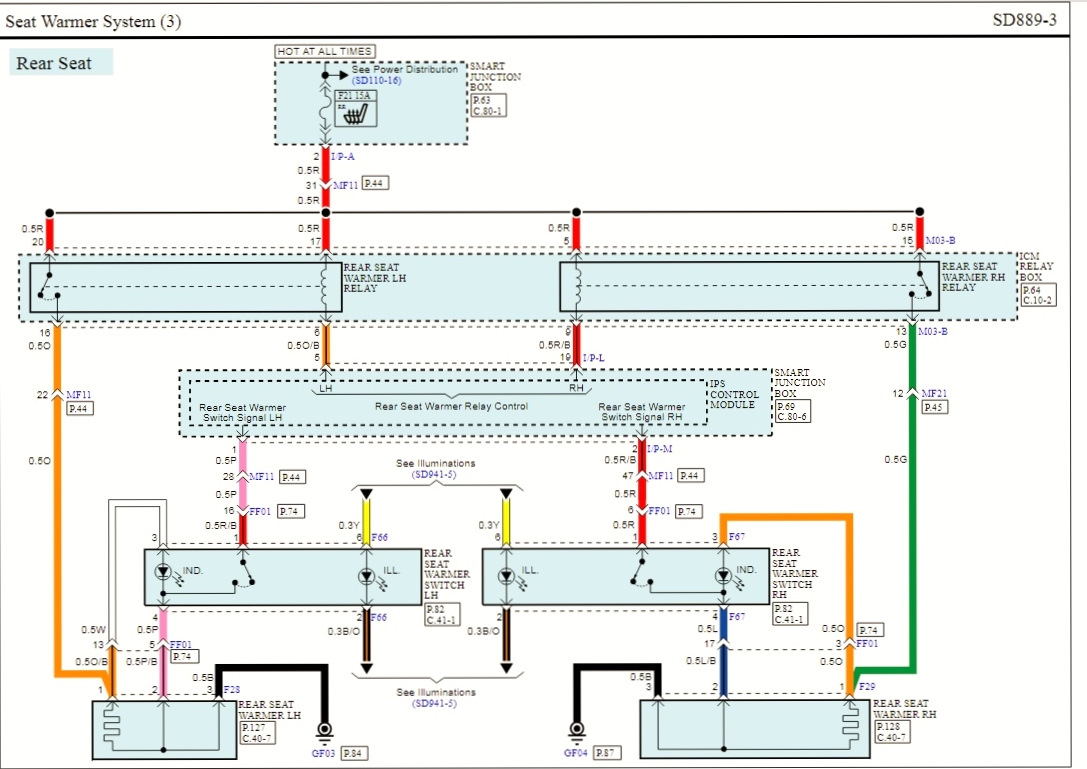Click the GF04 ground point link
This screenshot has height=769, width=1087.
pyautogui.click(x=575, y=752)
